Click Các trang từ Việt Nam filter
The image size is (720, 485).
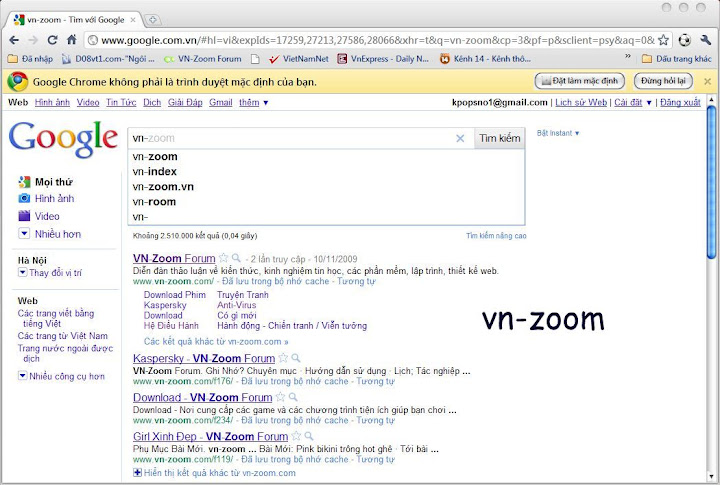coord(62,336)
